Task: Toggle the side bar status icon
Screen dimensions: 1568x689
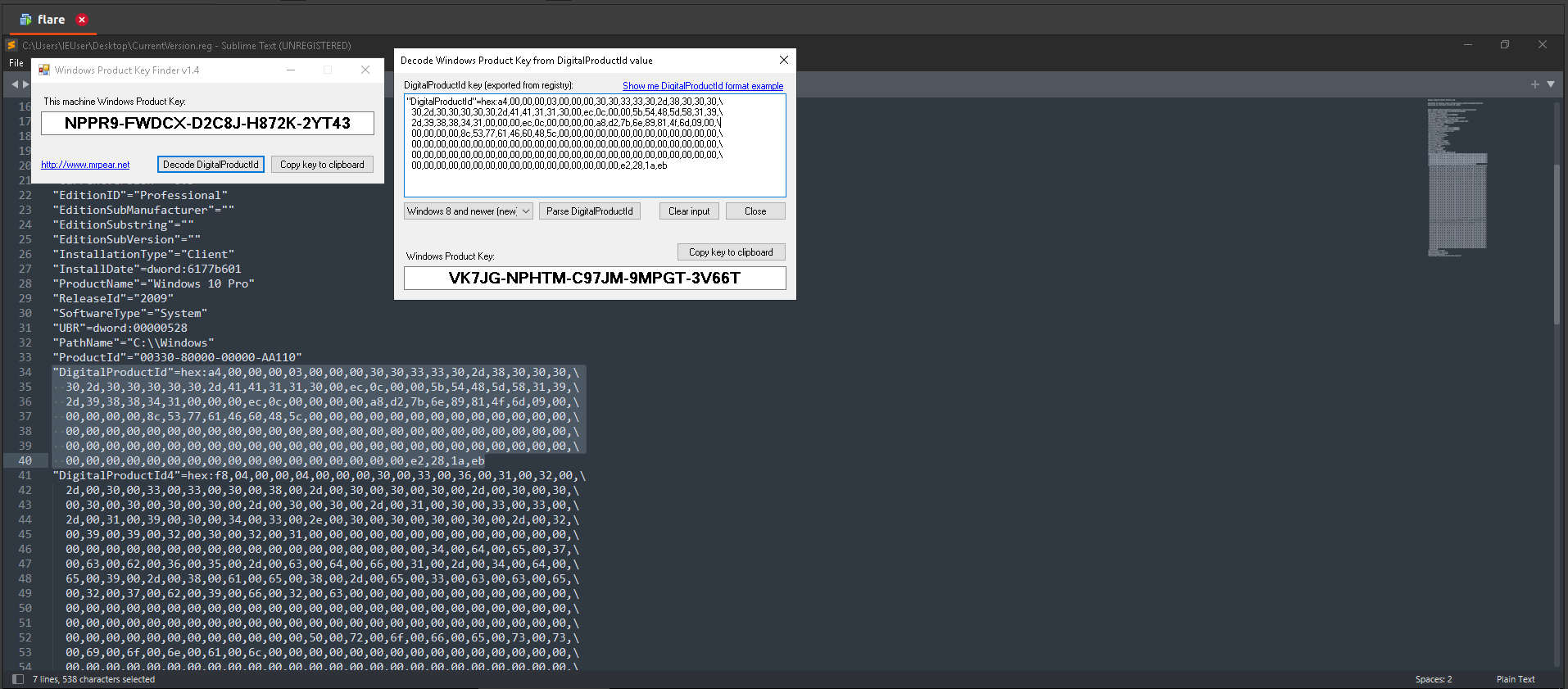Action: [18, 679]
